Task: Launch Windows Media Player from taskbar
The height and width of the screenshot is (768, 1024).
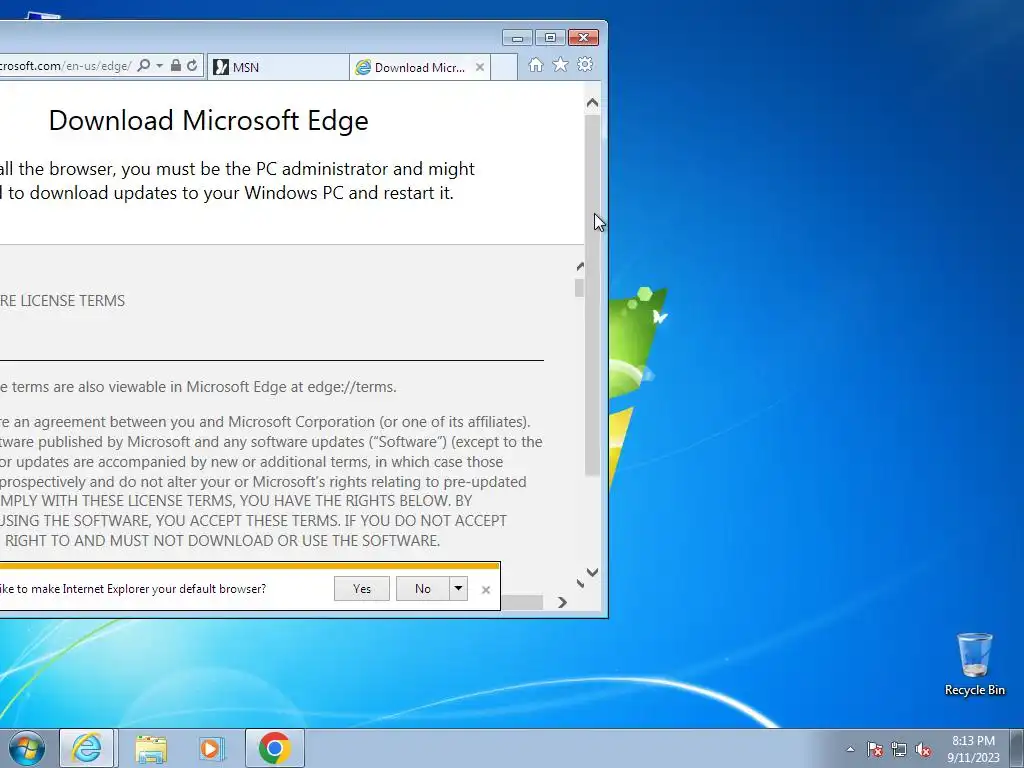Action: pyautogui.click(x=212, y=748)
